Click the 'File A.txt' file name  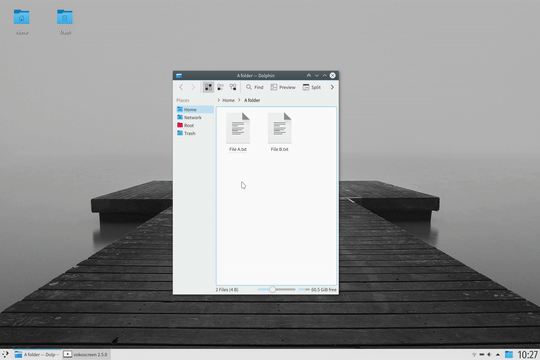point(238,149)
